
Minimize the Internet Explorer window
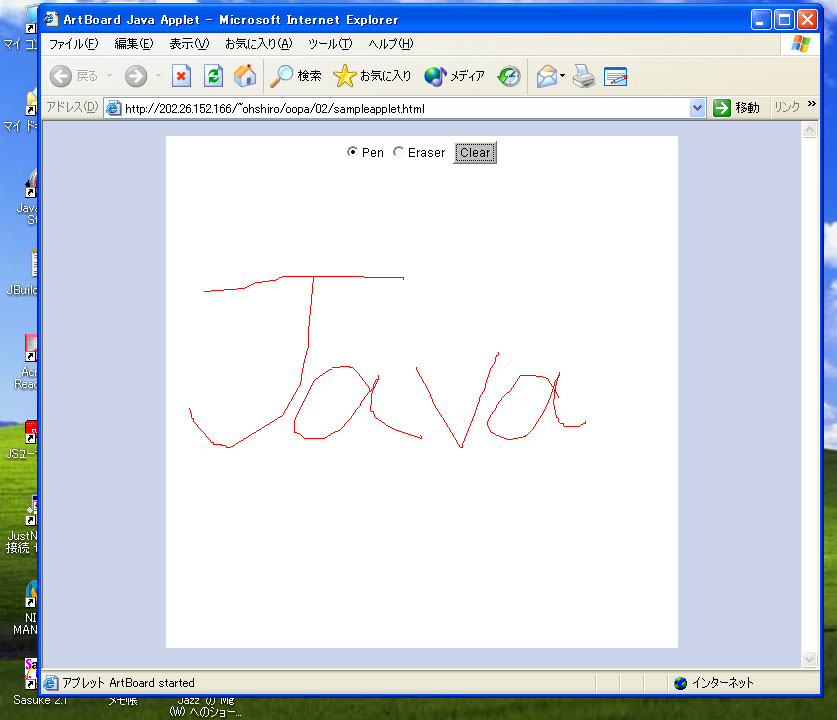761,20
